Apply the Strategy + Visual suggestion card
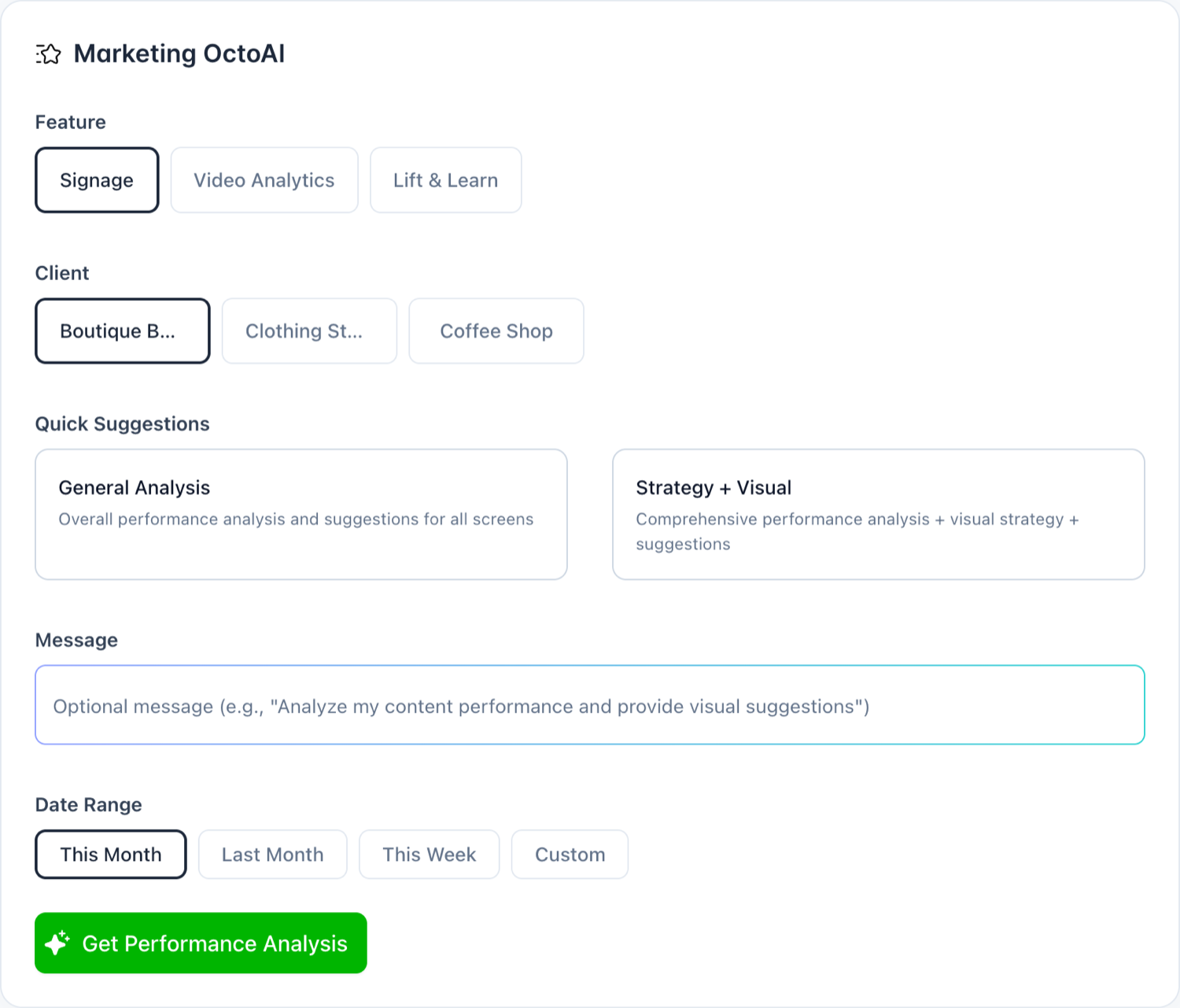This screenshot has height=1008, width=1180. (x=879, y=515)
